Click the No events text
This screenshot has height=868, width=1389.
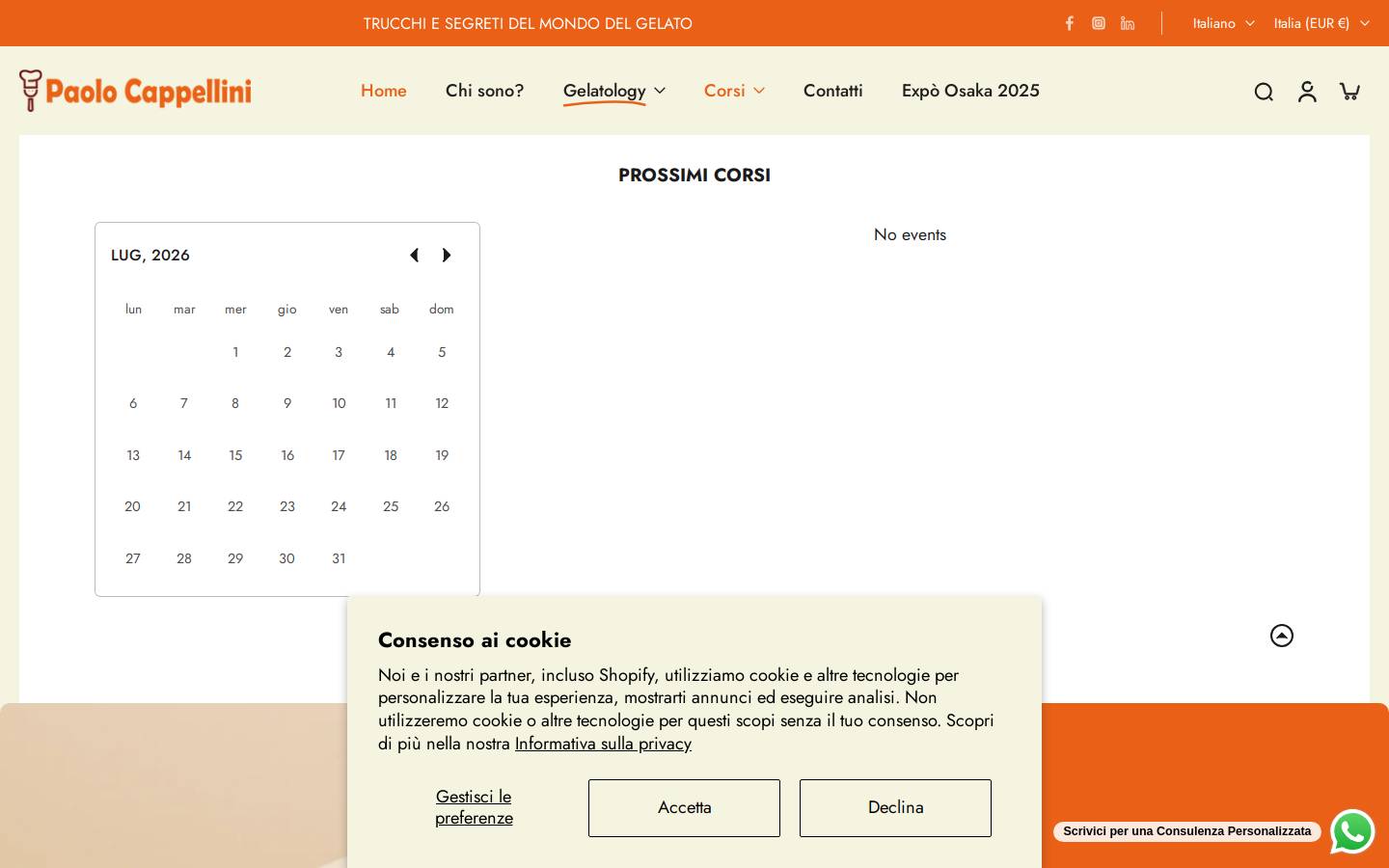(x=910, y=234)
